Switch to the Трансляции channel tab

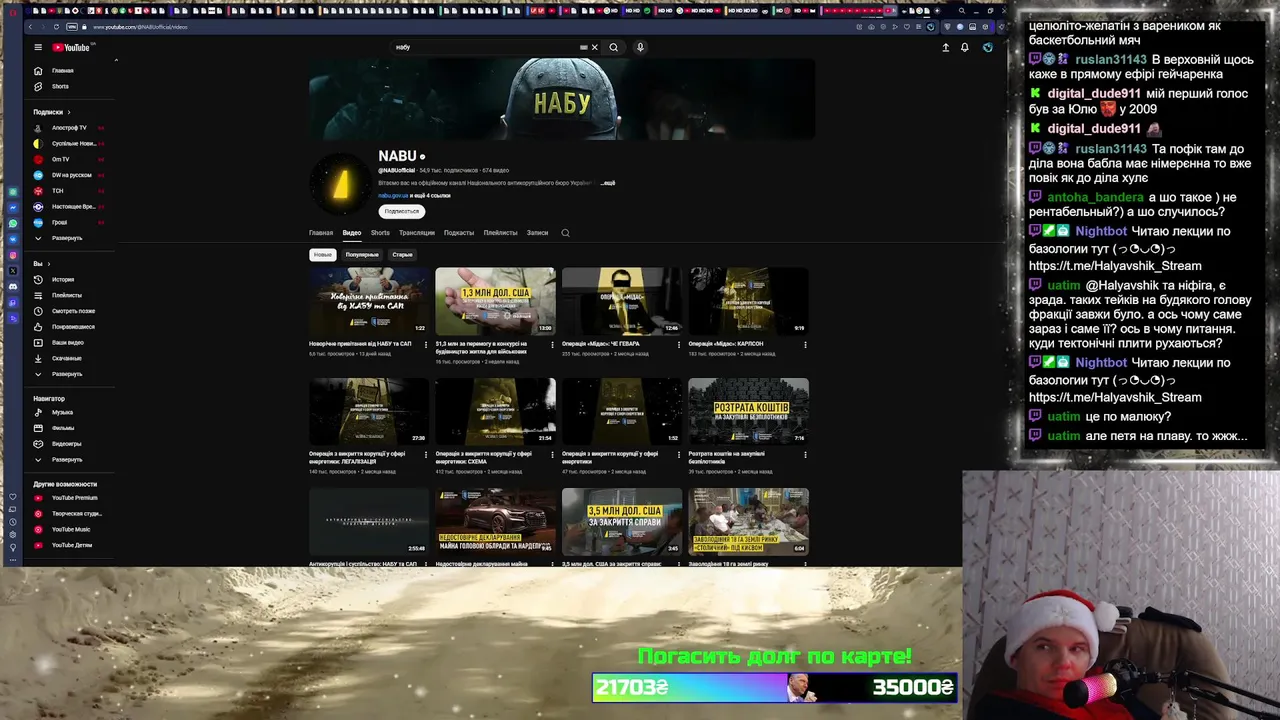[417, 233]
